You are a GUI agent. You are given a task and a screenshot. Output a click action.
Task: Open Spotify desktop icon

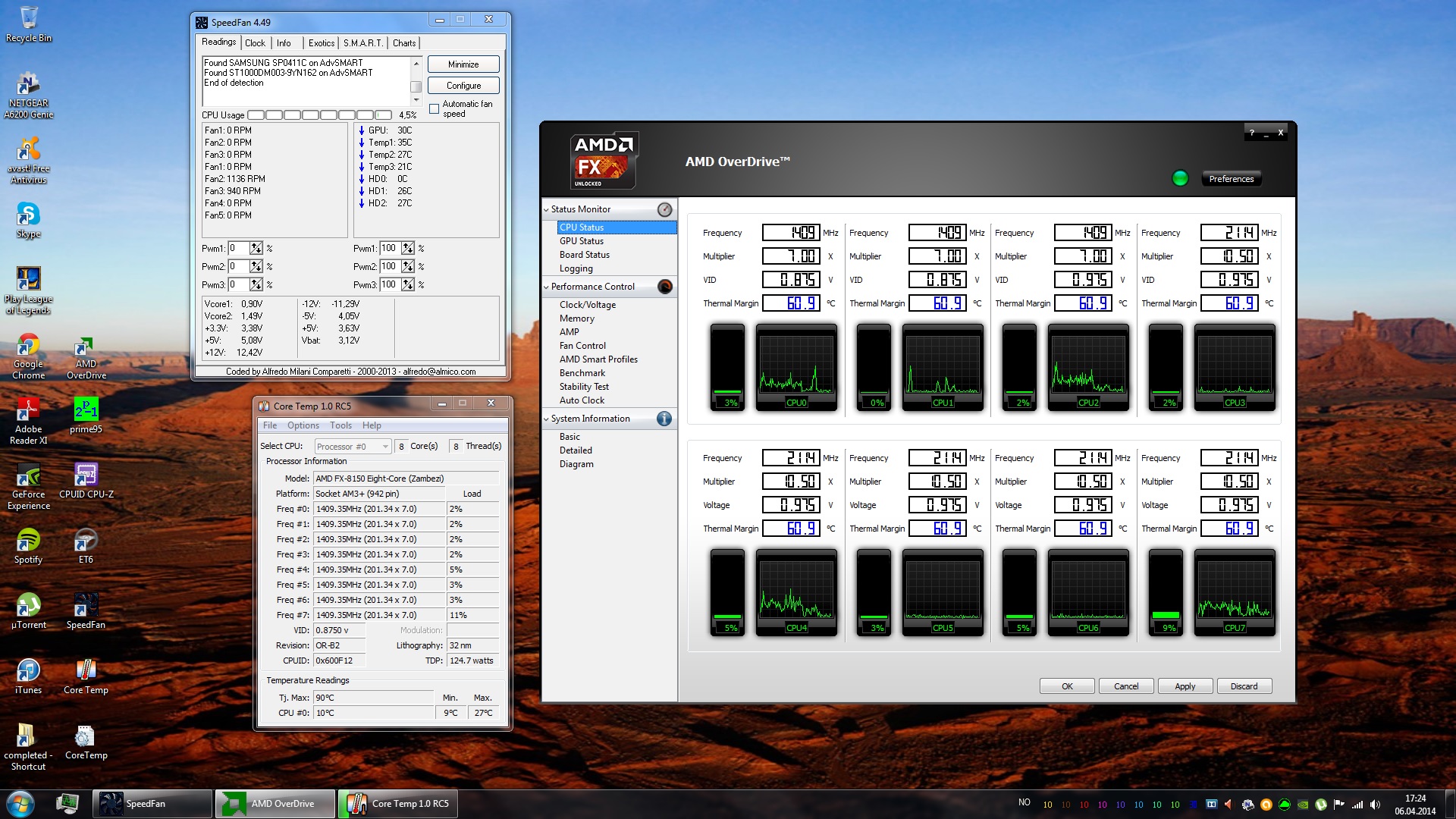click(x=28, y=546)
